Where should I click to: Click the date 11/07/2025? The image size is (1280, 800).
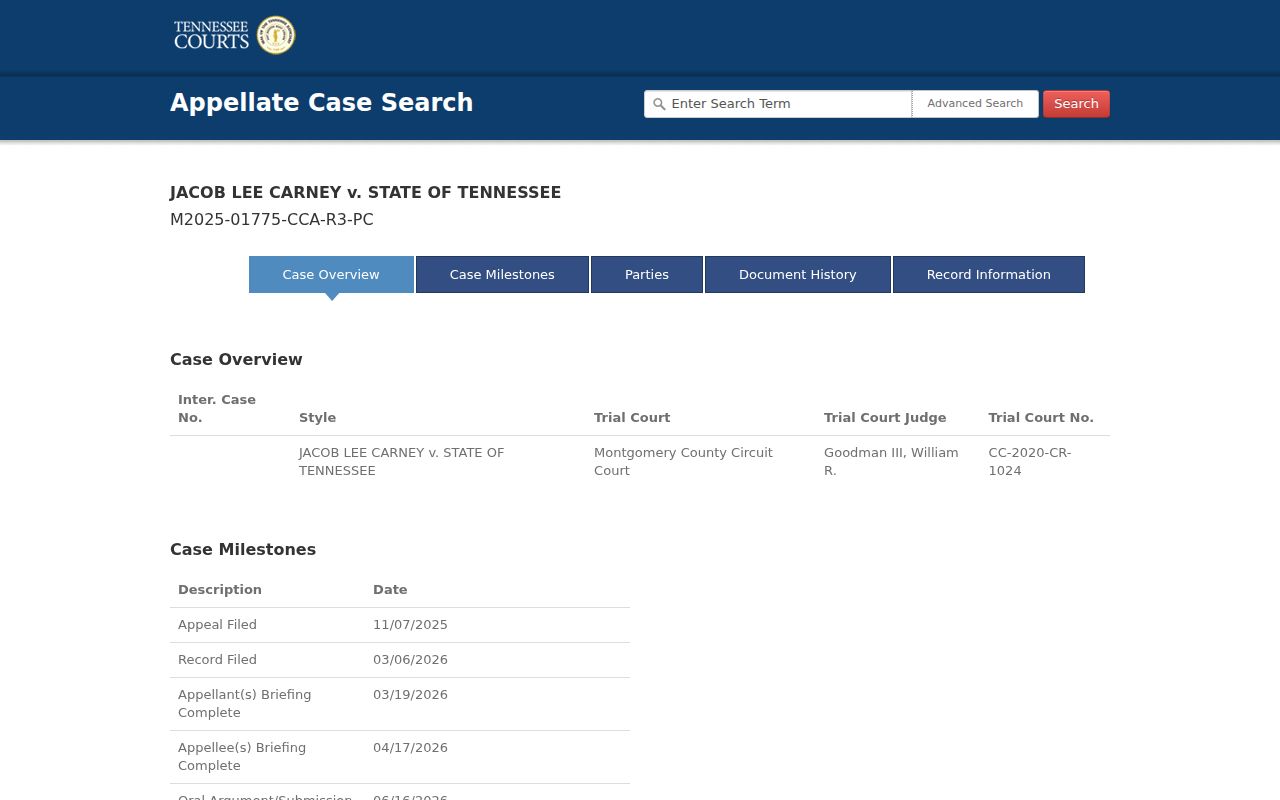(410, 625)
